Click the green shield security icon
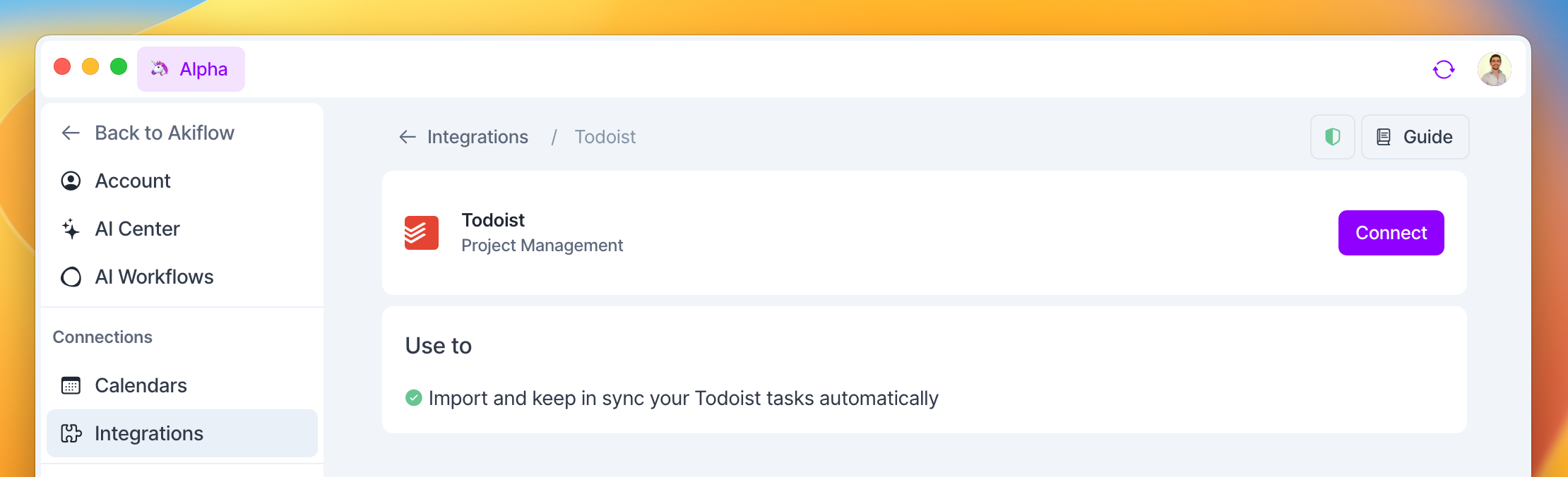Viewport: 1568px width, 477px height. tap(1333, 137)
